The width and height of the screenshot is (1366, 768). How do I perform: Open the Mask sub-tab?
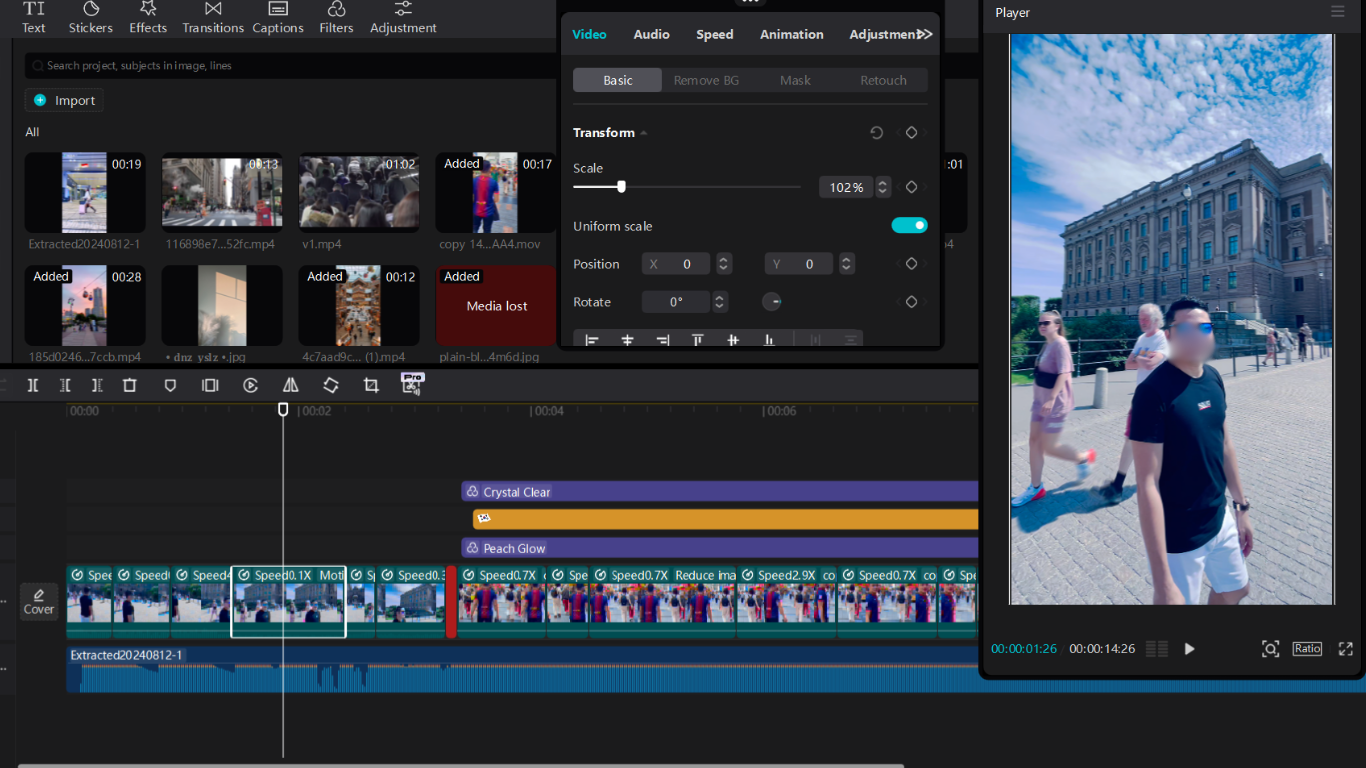click(795, 80)
